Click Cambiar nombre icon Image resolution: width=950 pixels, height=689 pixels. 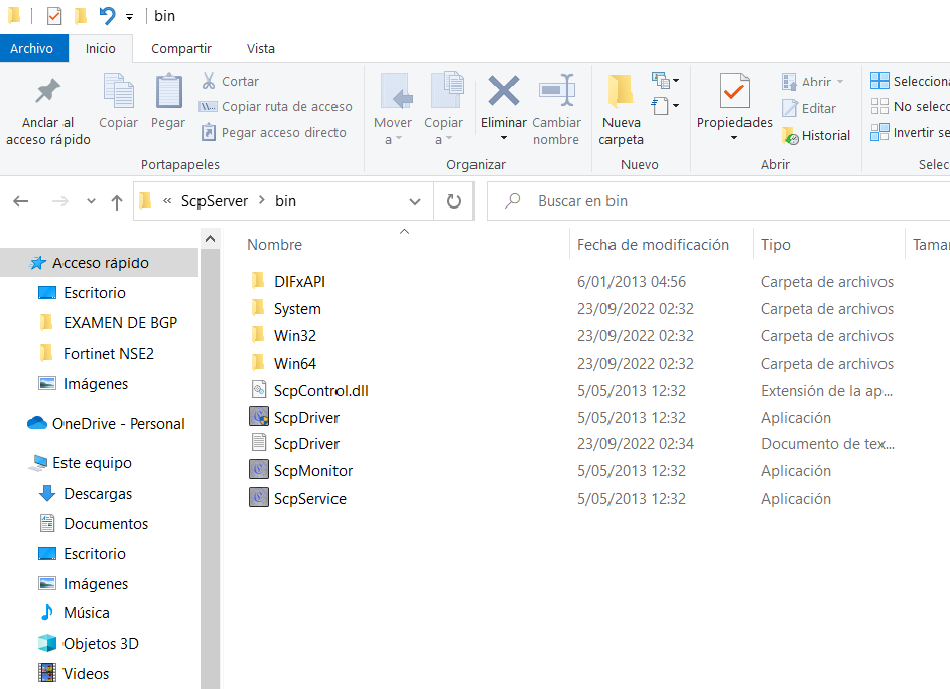[x=556, y=91]
